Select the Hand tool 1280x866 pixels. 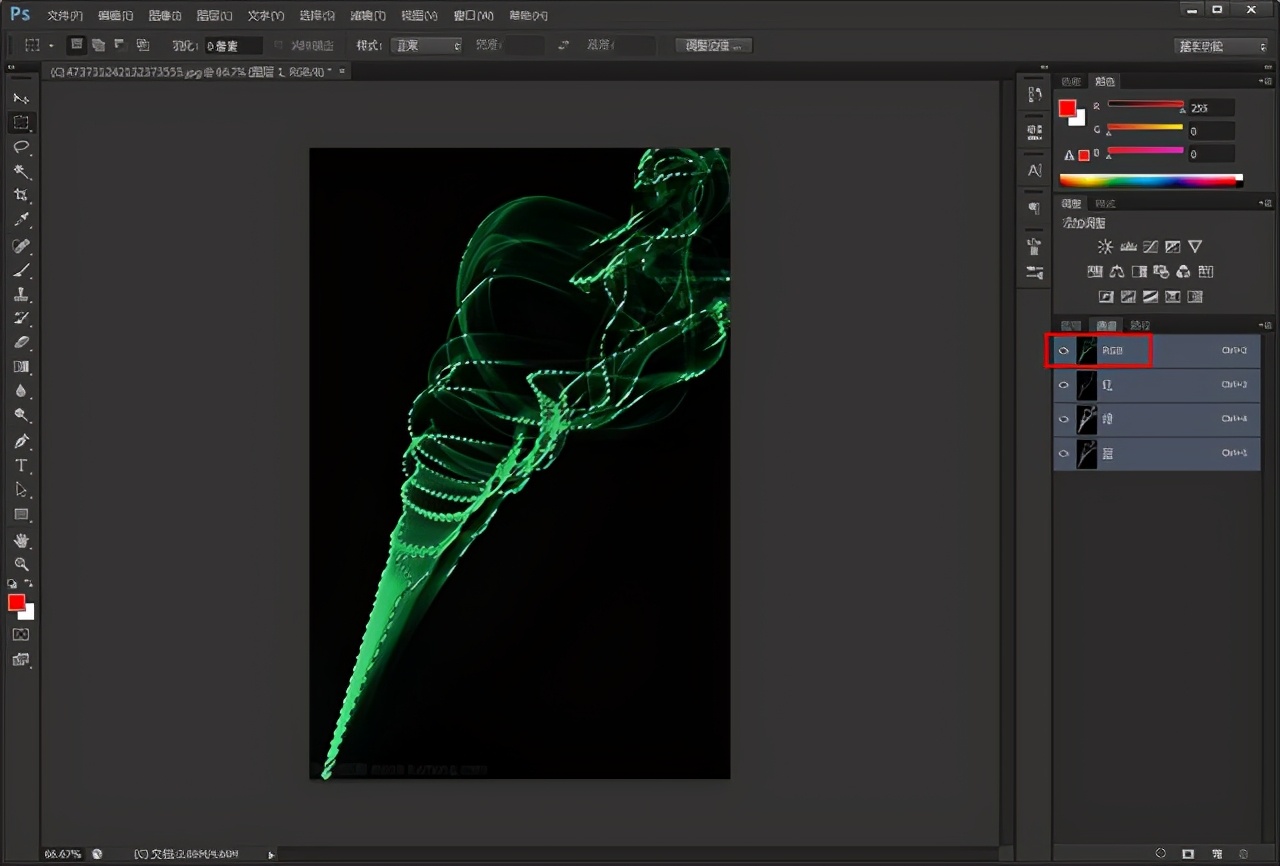21,540
